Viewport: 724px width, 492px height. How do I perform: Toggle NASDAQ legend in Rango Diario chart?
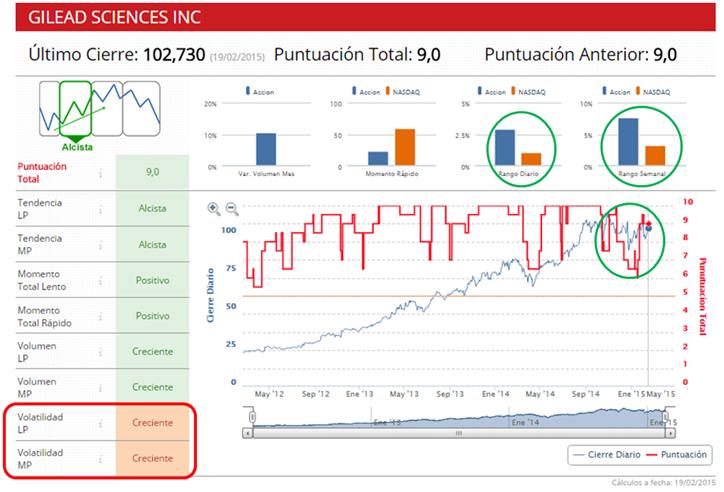(x=528, y=92)
